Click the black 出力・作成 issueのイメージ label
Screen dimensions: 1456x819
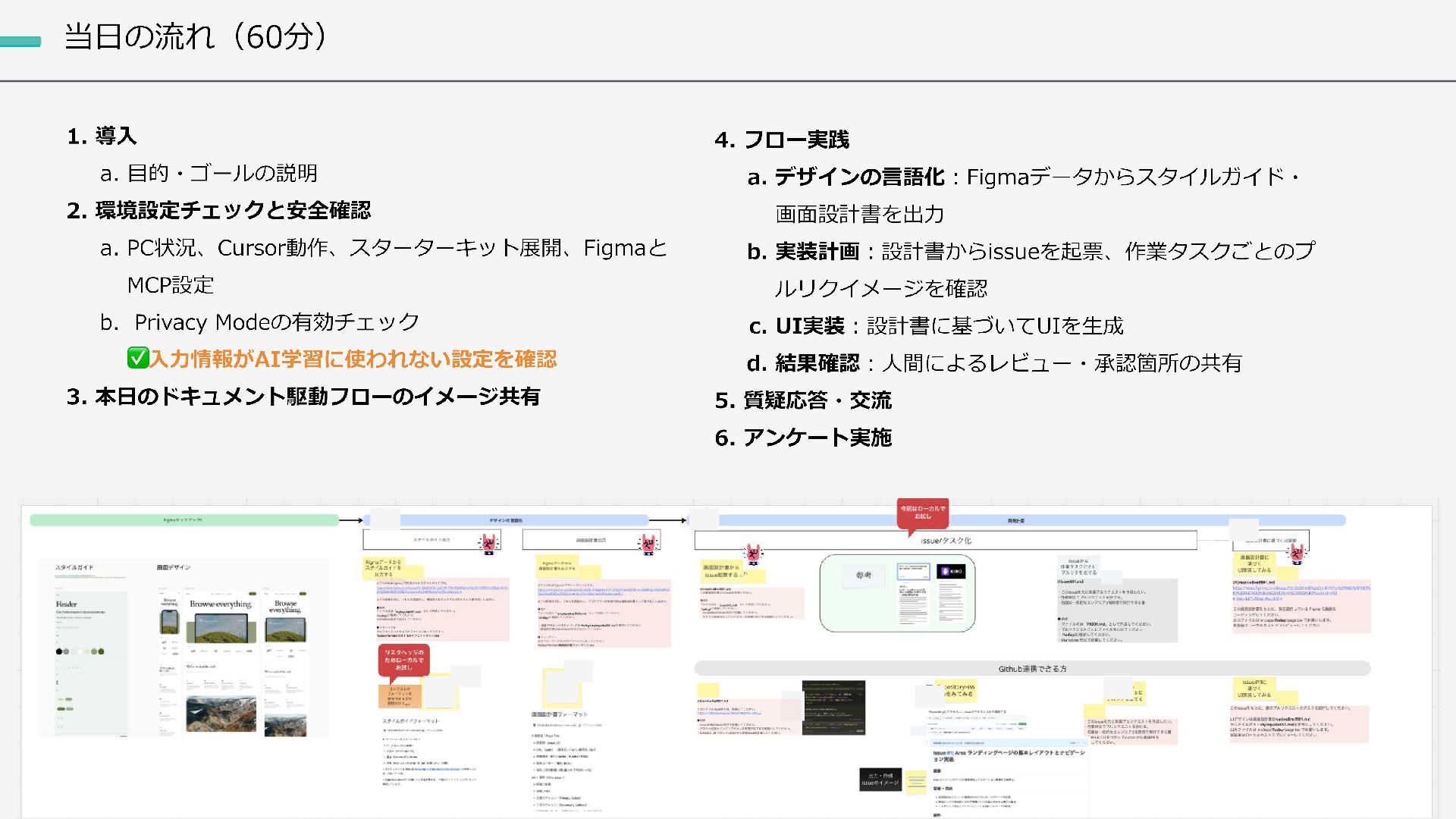880,780
